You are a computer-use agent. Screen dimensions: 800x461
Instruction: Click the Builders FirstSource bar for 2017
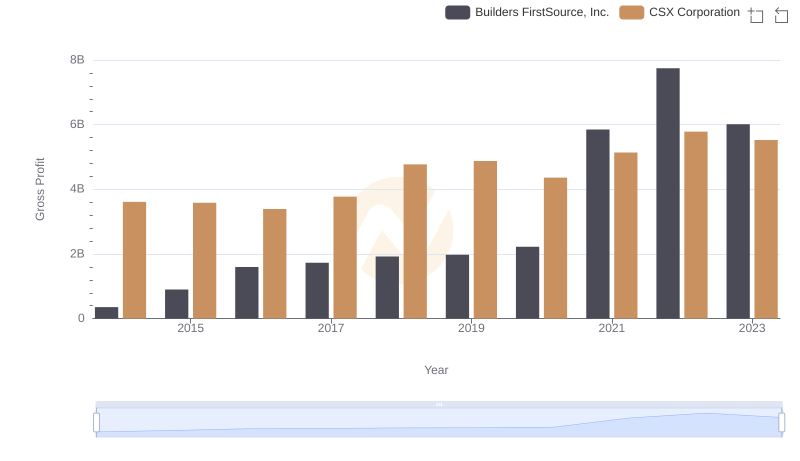[317, 291]
